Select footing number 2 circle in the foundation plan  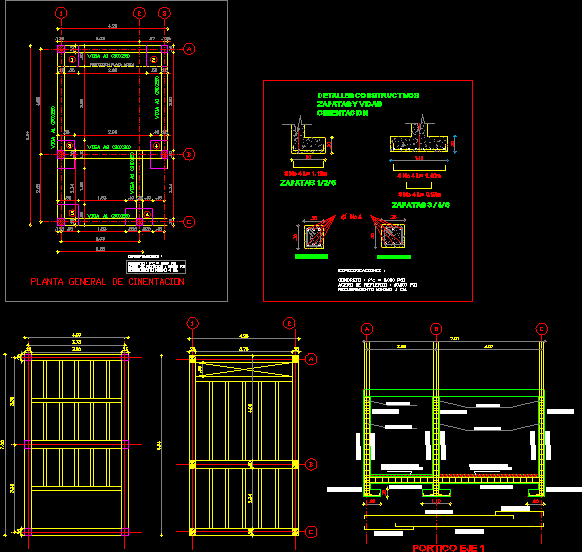(154, 59)
